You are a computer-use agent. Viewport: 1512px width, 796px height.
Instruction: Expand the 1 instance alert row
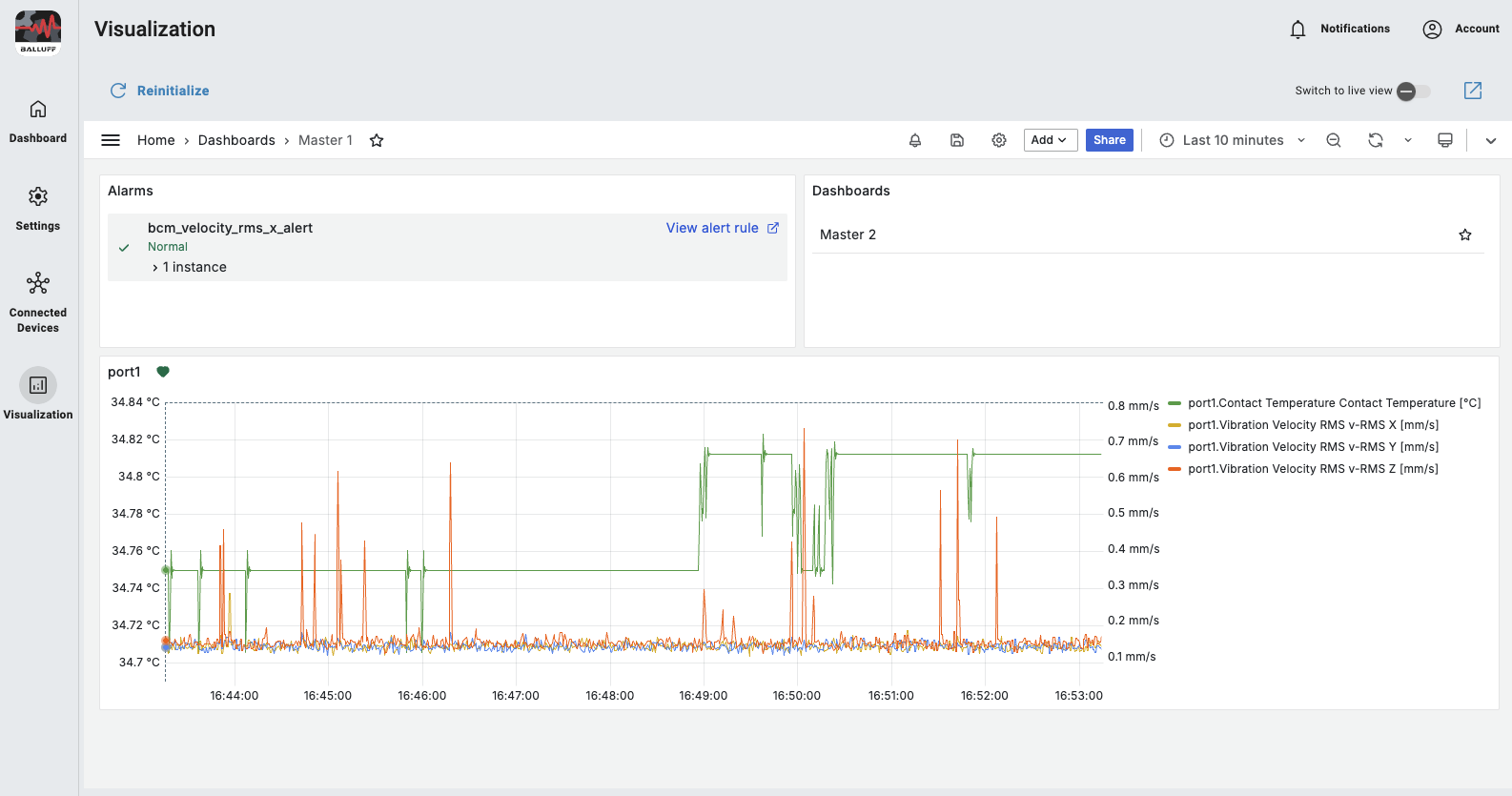pyautogui.click(x=190, y=268)
